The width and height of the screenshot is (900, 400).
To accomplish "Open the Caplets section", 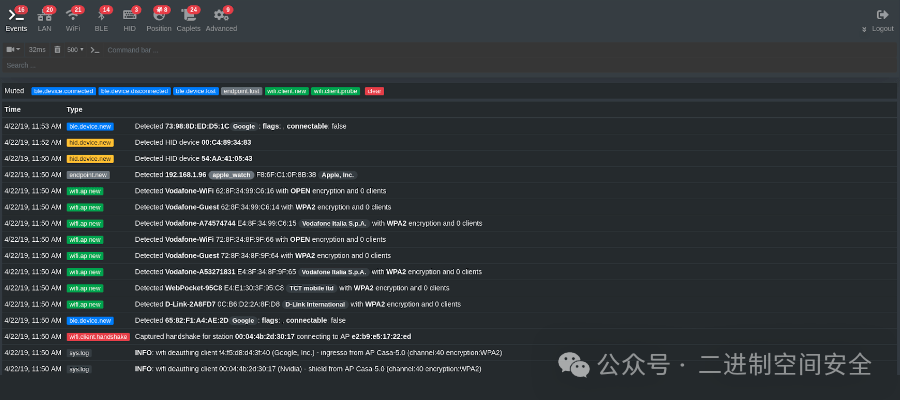I will pyautogui.click(x=188, y=16).
